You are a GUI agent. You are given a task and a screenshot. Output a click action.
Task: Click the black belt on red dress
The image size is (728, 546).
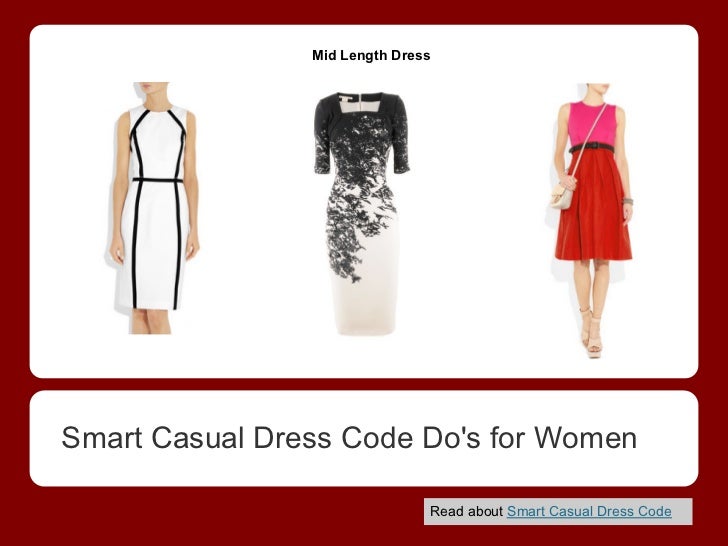[x=592, y=148]
